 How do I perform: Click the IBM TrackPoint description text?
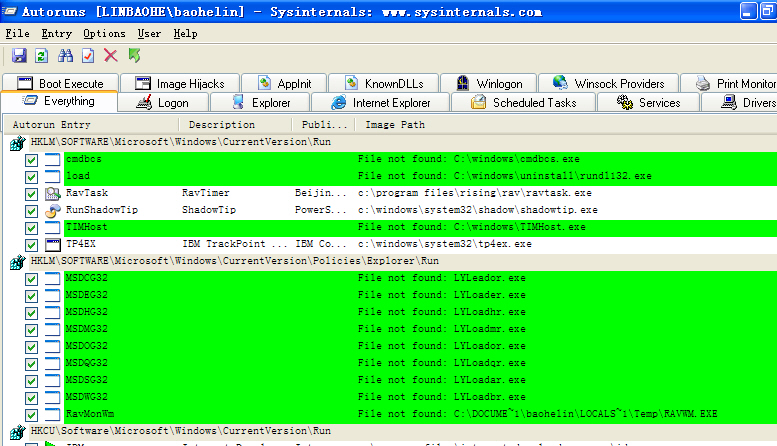click(x=234, y=244)
